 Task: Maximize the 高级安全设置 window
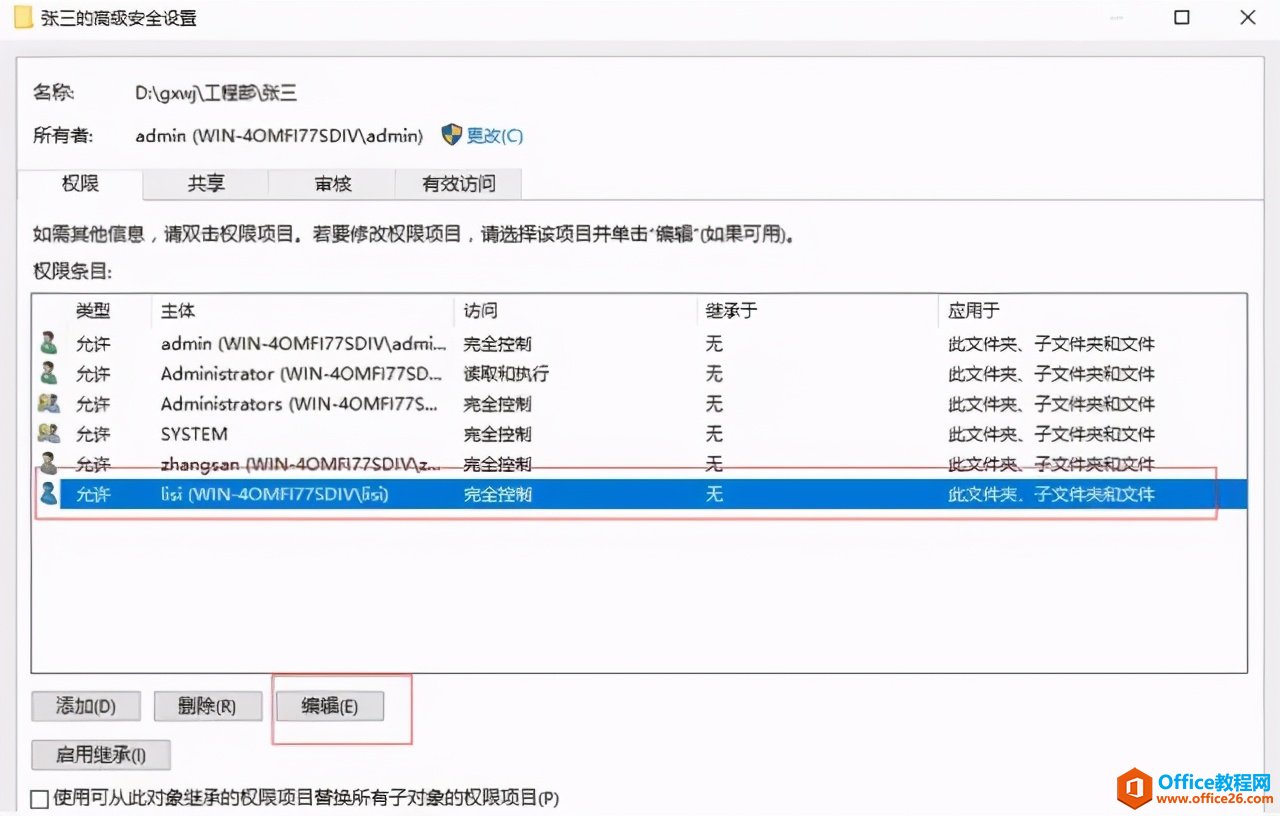1182,17
